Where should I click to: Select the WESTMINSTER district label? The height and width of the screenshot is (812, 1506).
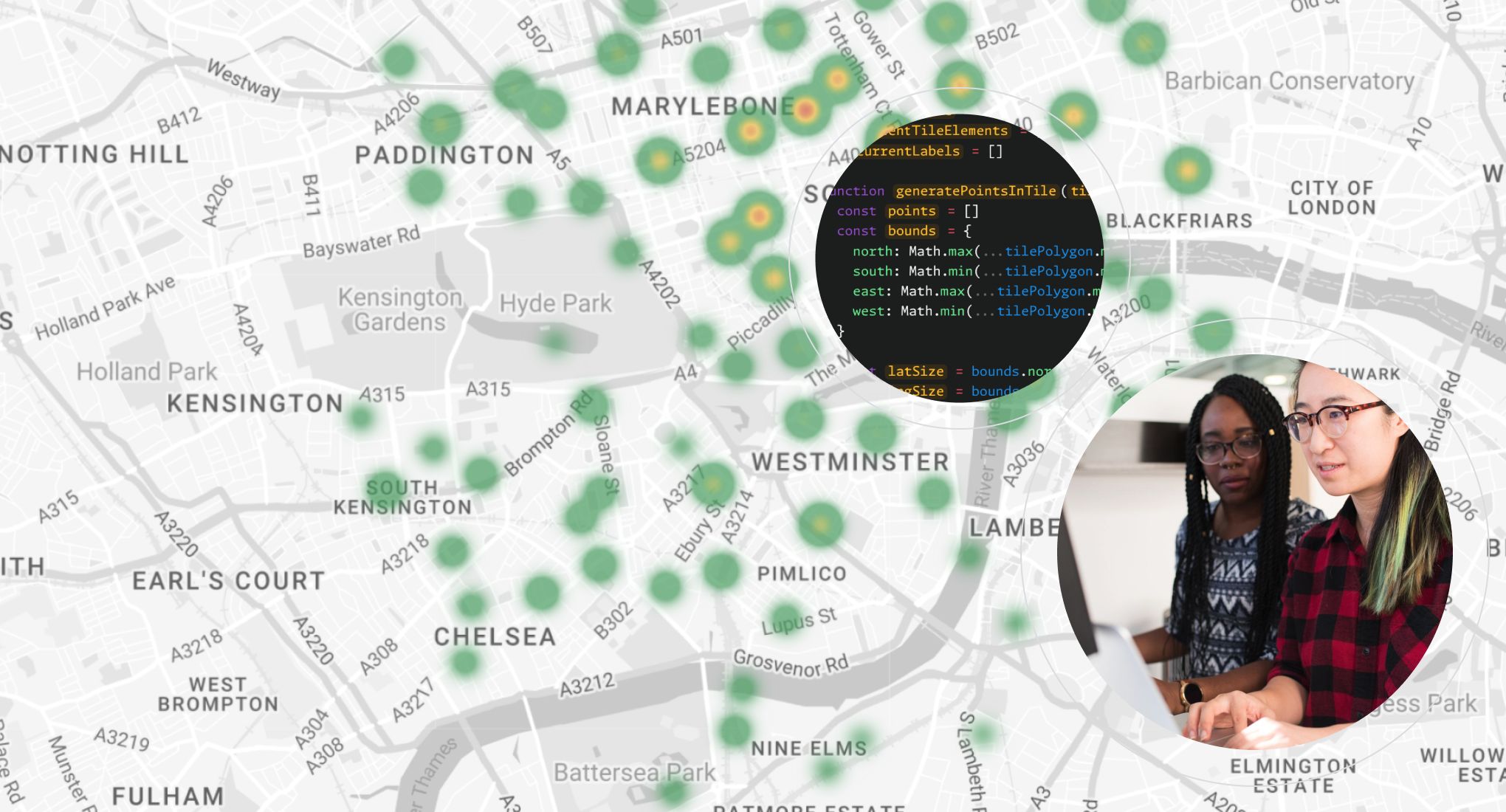point(850,462)
